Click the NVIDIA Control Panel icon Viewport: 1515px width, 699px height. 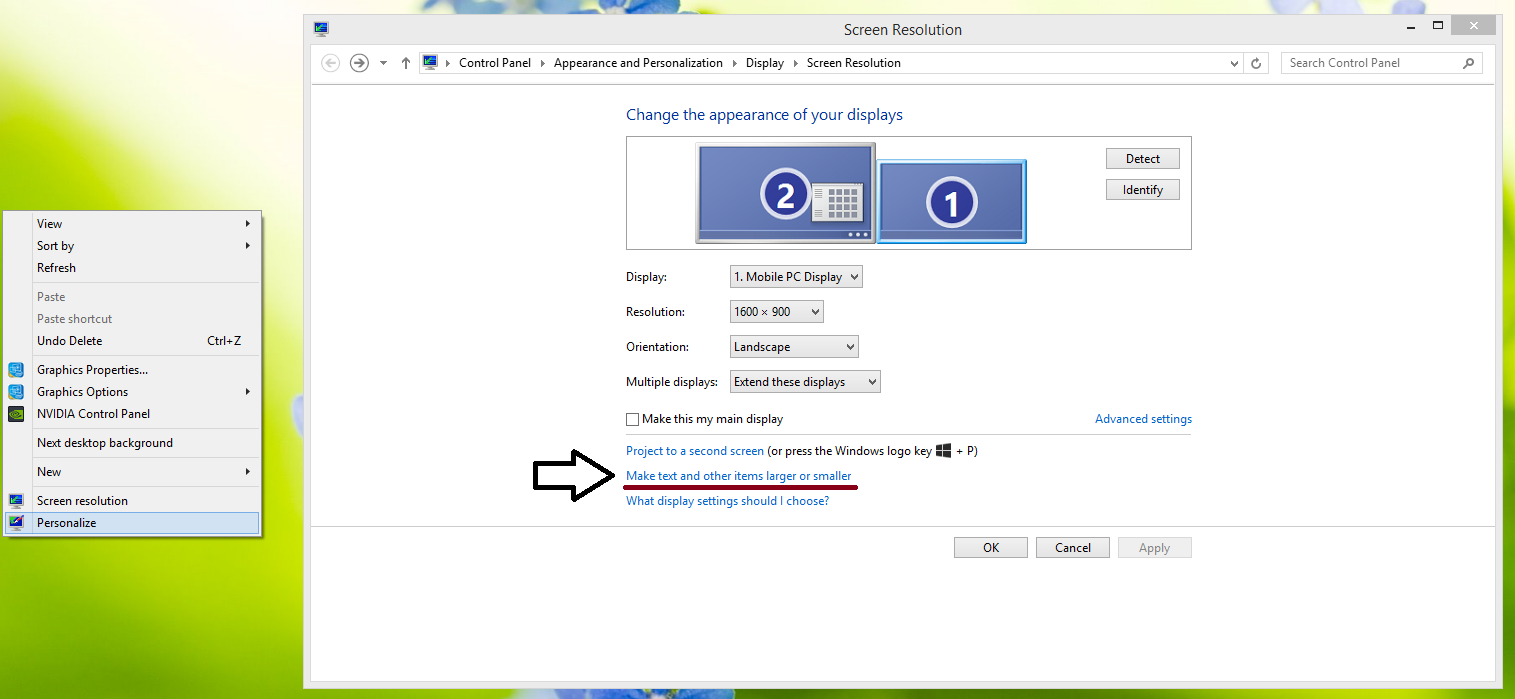click(16, 414)
